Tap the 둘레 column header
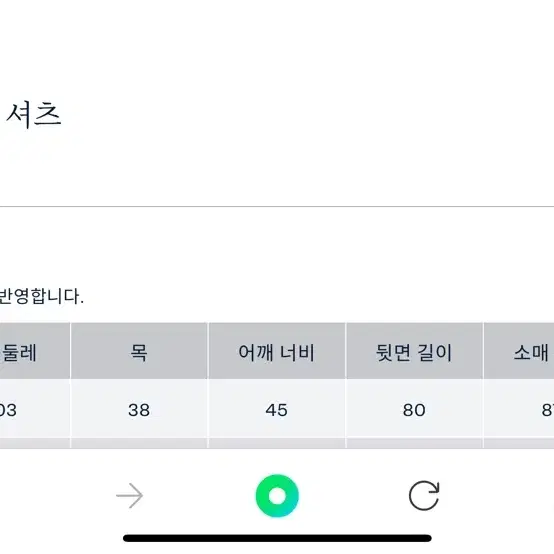554x554 pixels. pyautogui.click(x=35, y=351)
